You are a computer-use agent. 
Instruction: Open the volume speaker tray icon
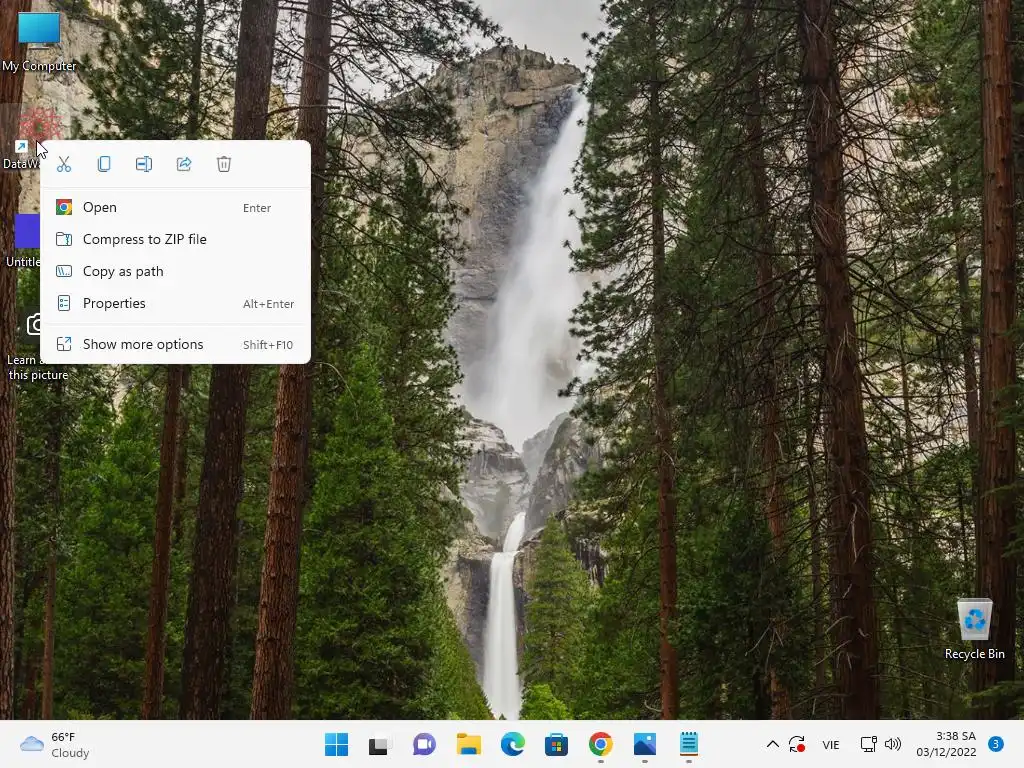(892, 744)
